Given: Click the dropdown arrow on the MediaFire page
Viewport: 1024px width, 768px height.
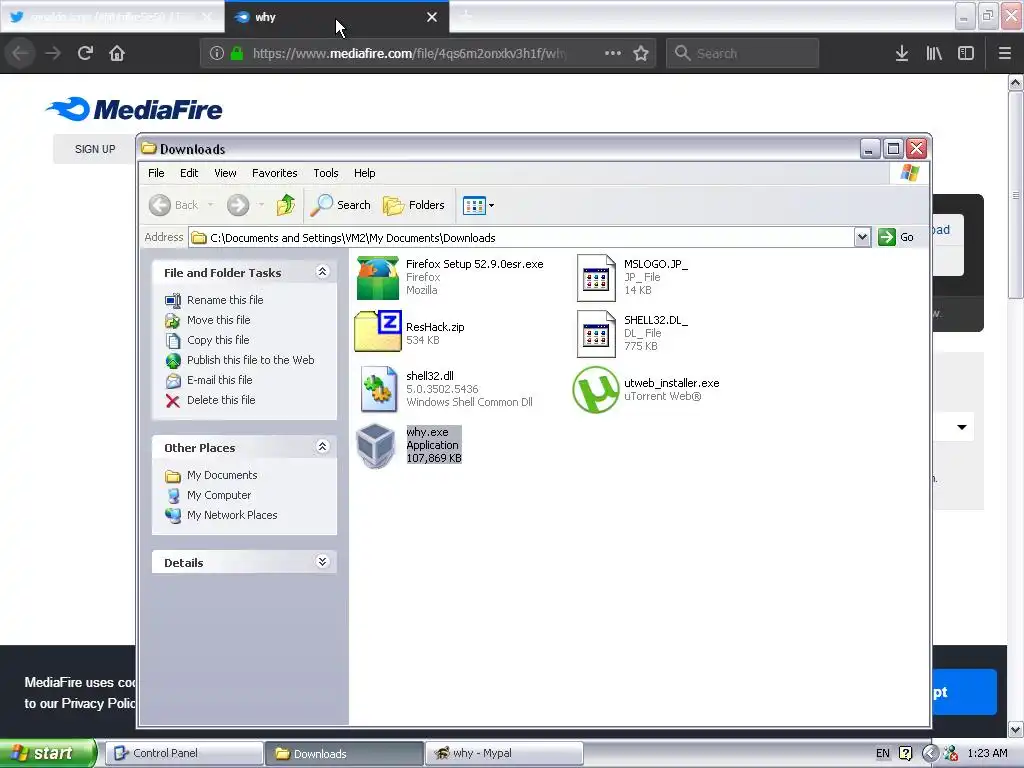Looking at the screenshot, I should tap(961, 427).
